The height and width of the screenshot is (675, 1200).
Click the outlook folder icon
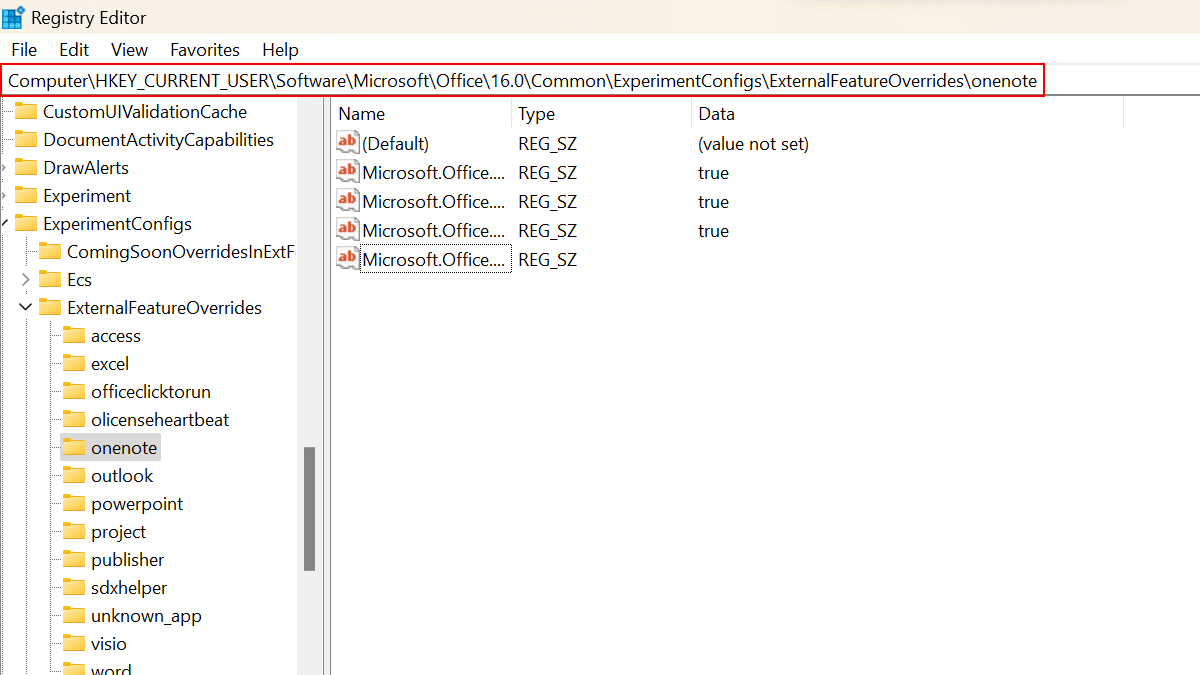tap(74, 476)
